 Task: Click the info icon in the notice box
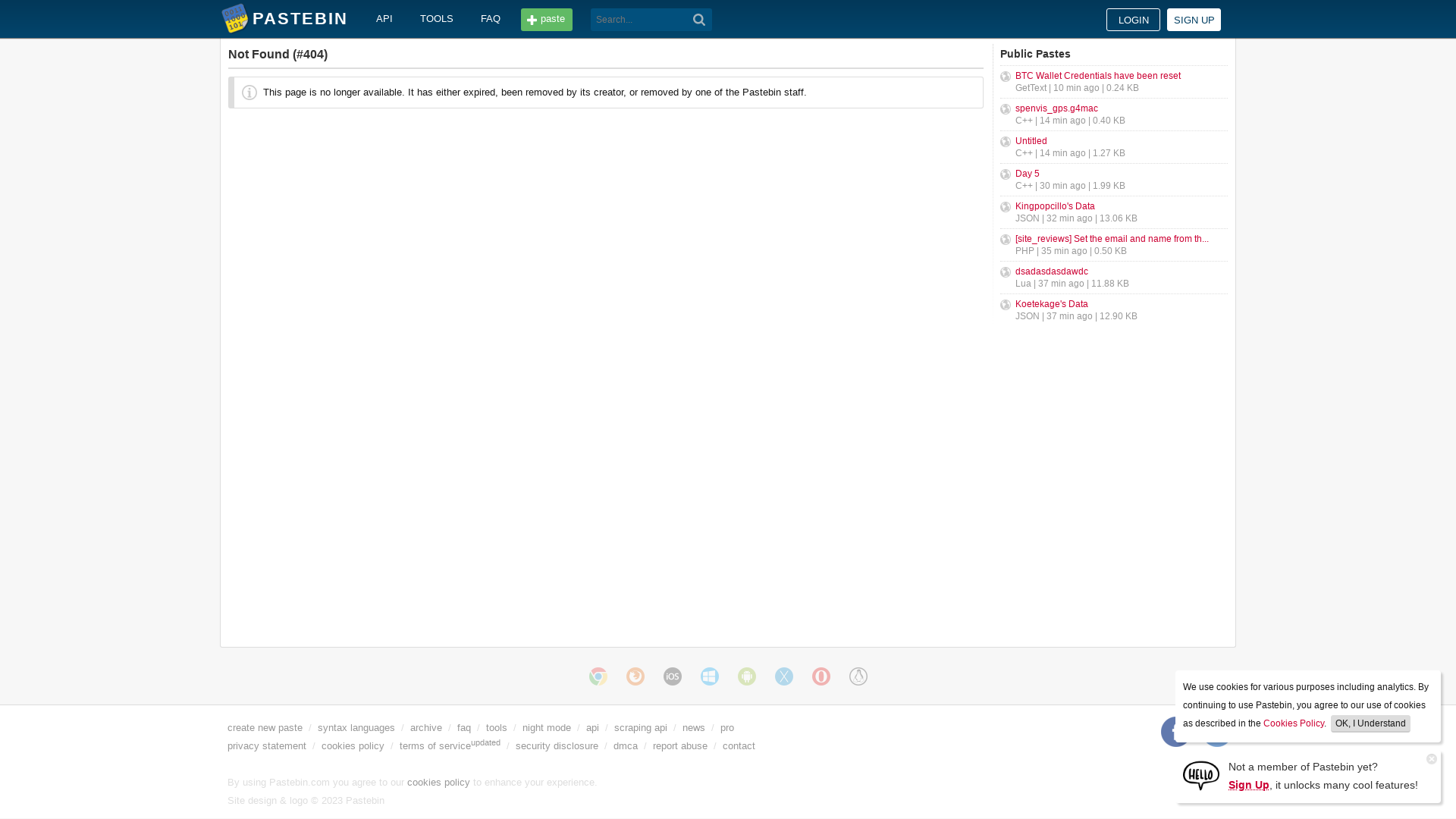coord(249,93)
